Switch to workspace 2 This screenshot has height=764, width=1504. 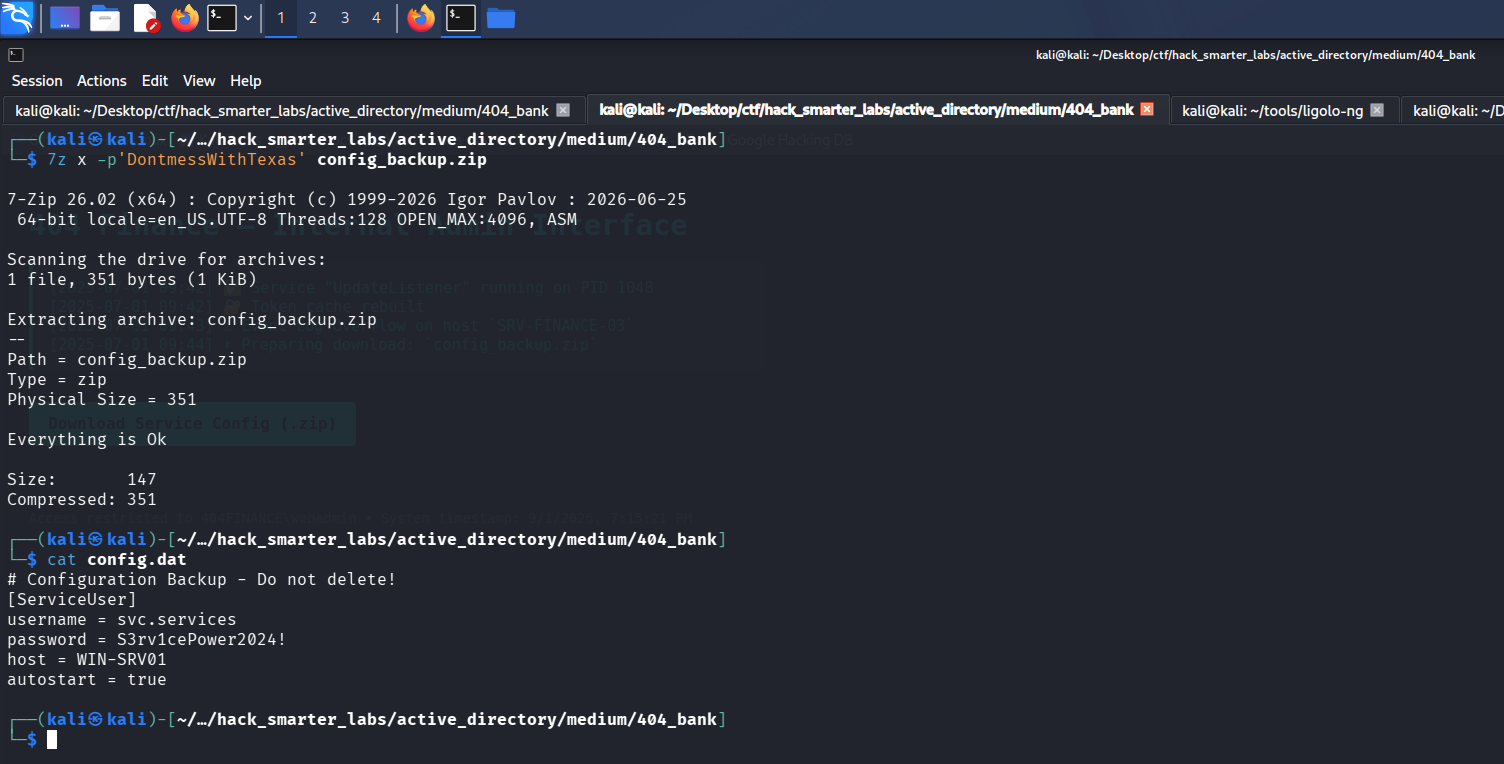click(313, 18)
